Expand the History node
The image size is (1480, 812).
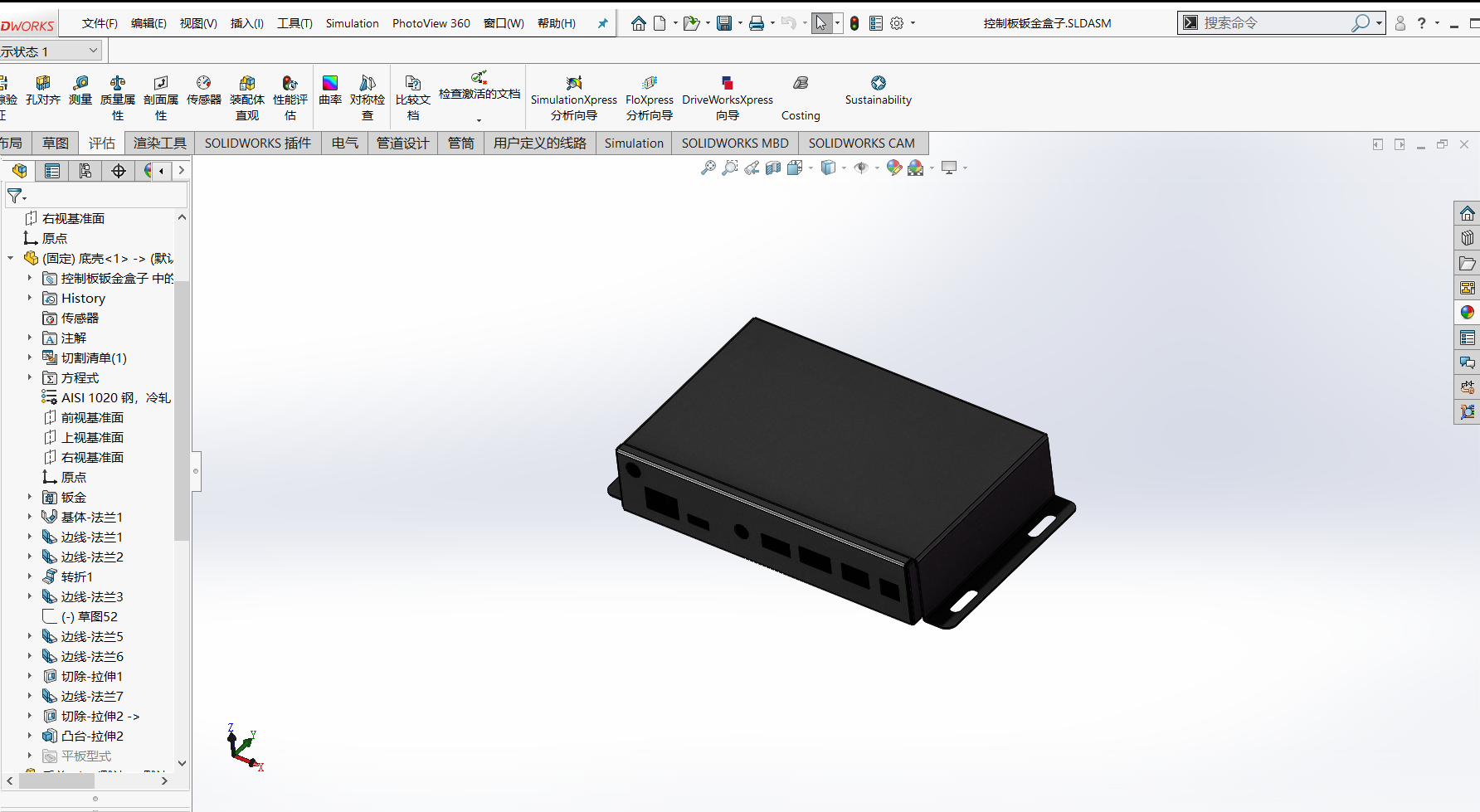(30, 298)
